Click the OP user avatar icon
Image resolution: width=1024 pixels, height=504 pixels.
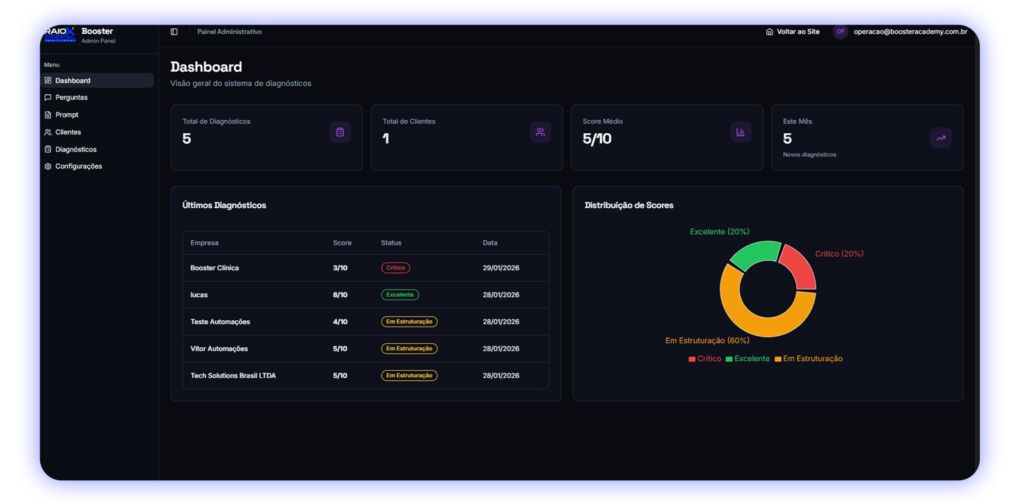pos(840,32)
